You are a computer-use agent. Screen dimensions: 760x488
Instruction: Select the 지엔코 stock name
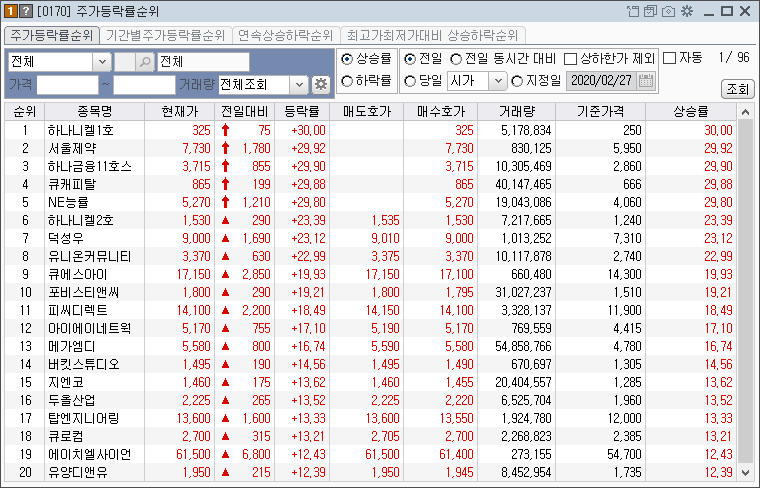(x=65, y=382)
